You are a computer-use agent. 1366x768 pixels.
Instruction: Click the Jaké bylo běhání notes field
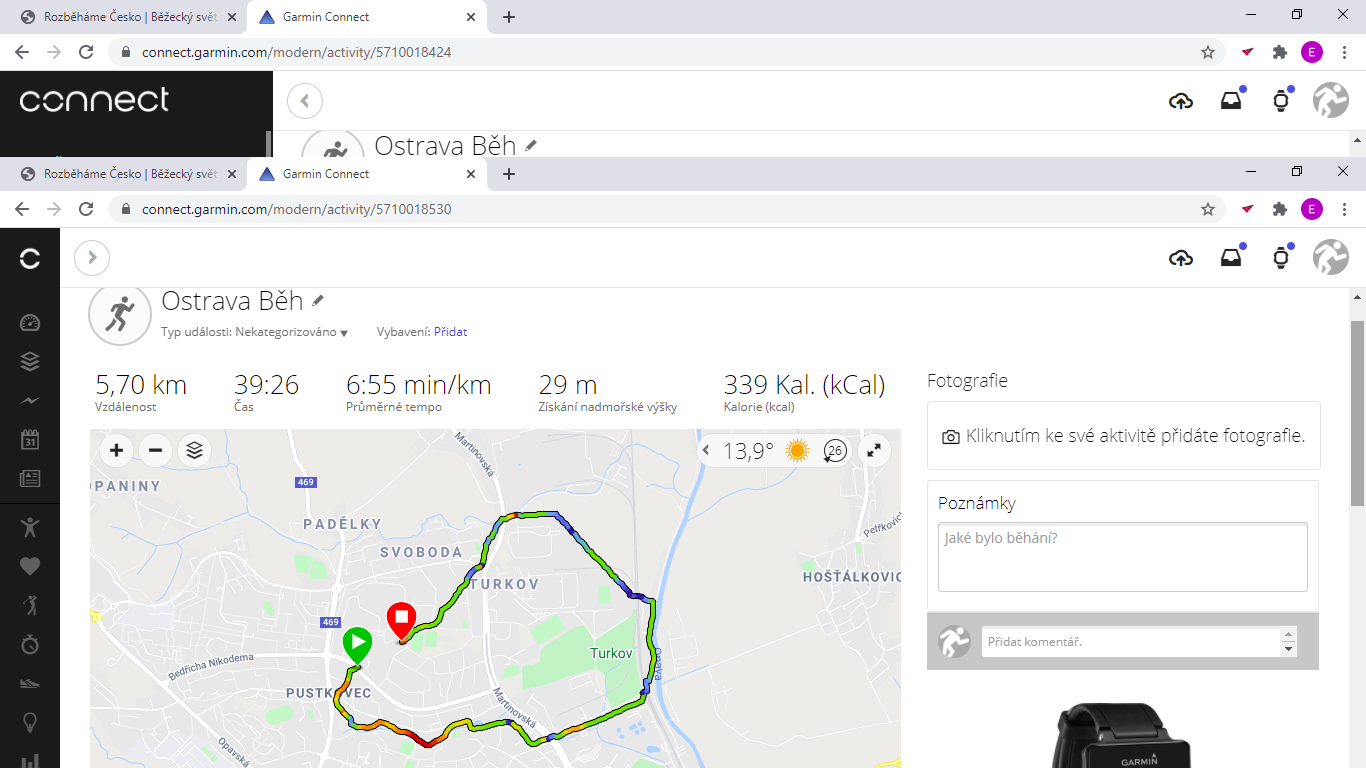[1123, 557]
